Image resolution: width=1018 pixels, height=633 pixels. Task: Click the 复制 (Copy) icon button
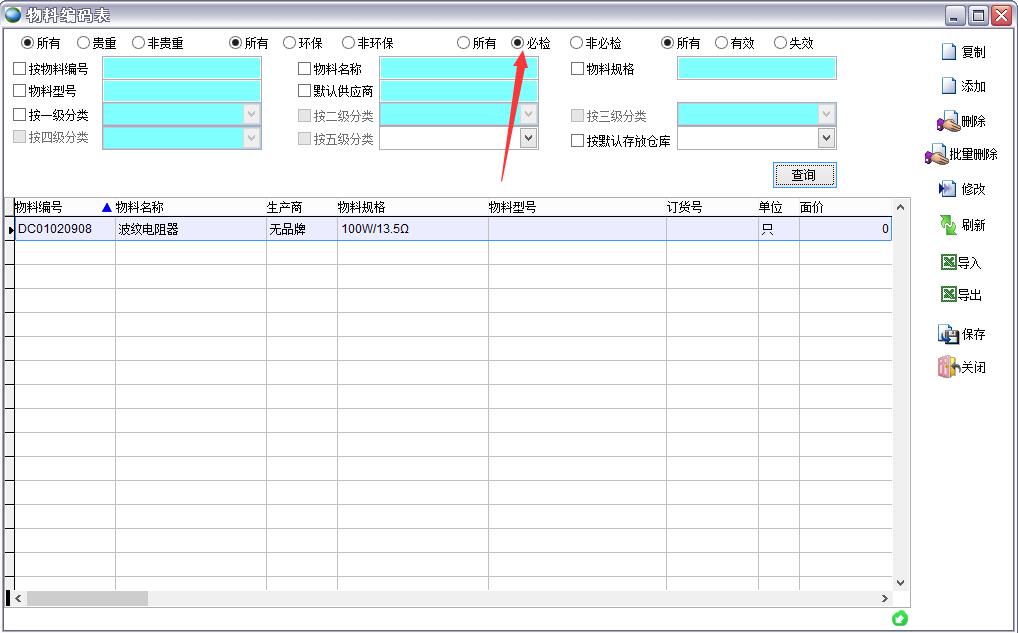(949, 52)
